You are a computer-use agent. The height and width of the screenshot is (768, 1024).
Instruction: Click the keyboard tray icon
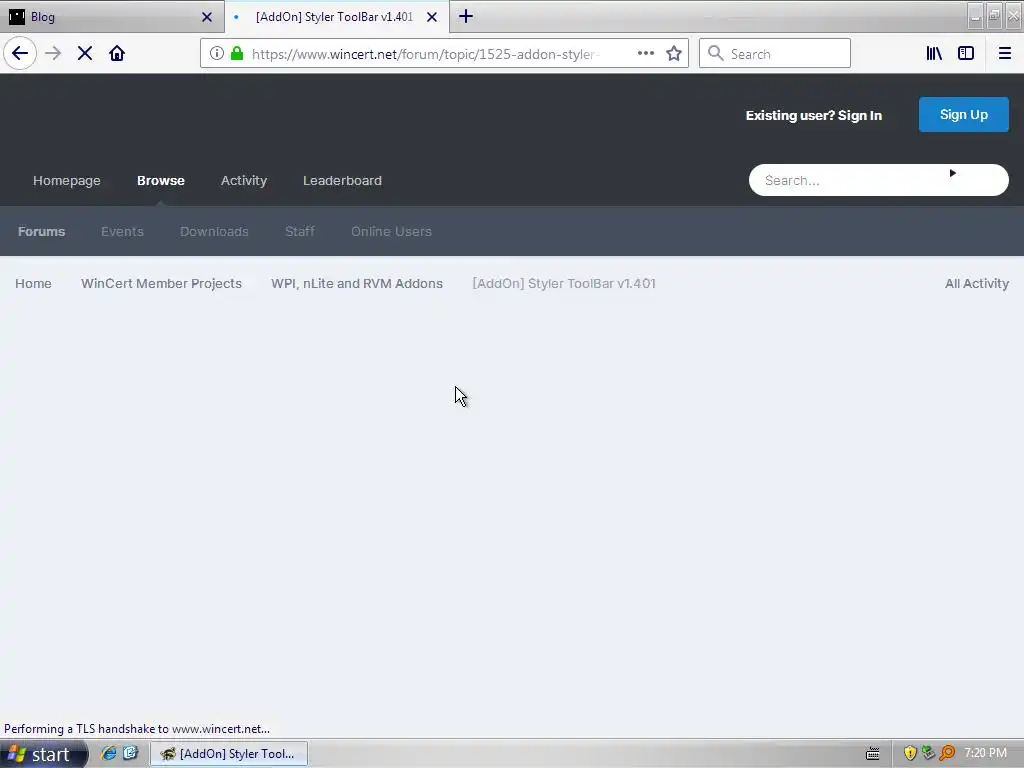coord(872,754)
